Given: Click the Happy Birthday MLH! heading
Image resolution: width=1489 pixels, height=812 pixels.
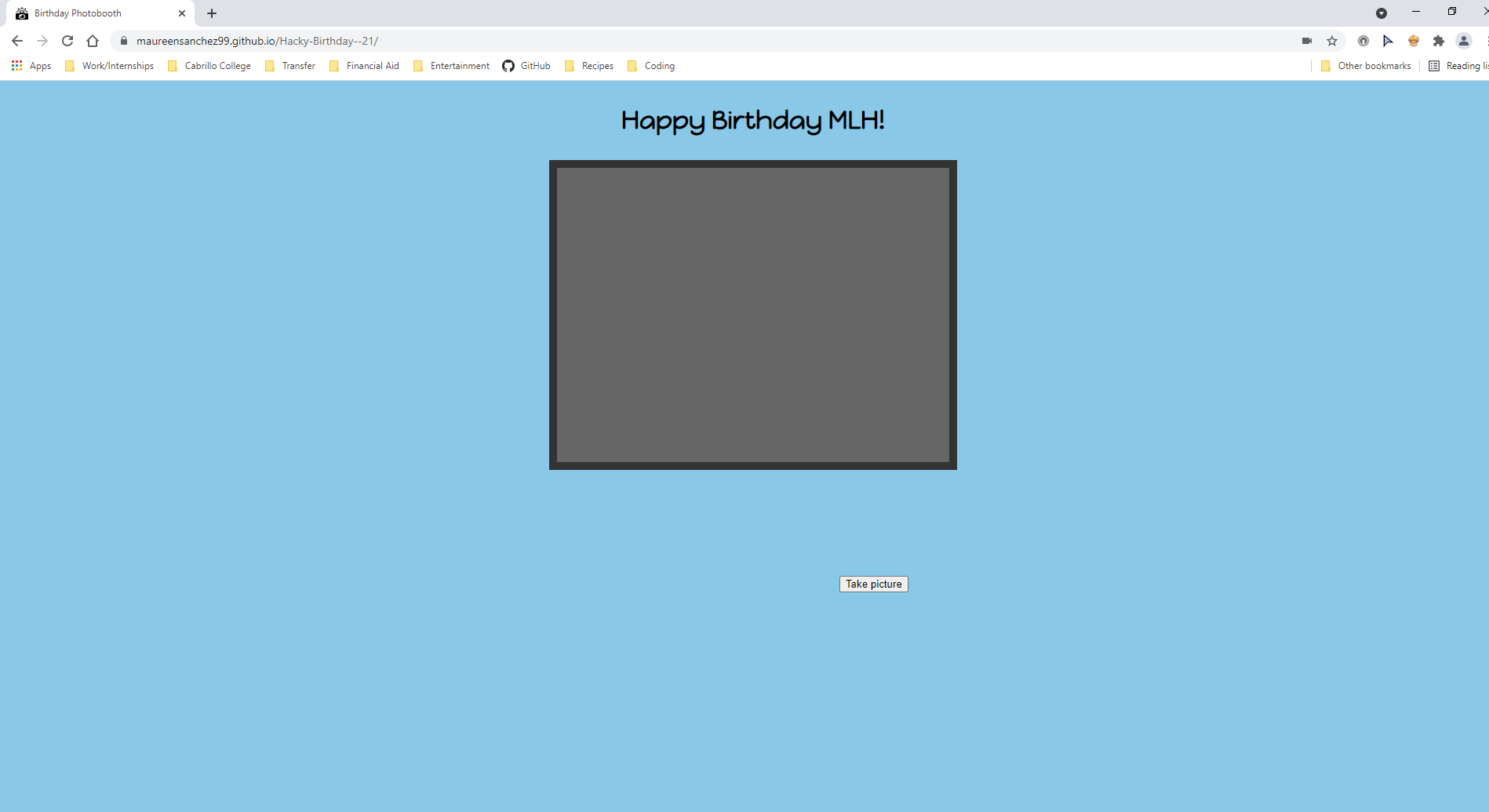Looking at the screenshot, I should coord(752,121).
